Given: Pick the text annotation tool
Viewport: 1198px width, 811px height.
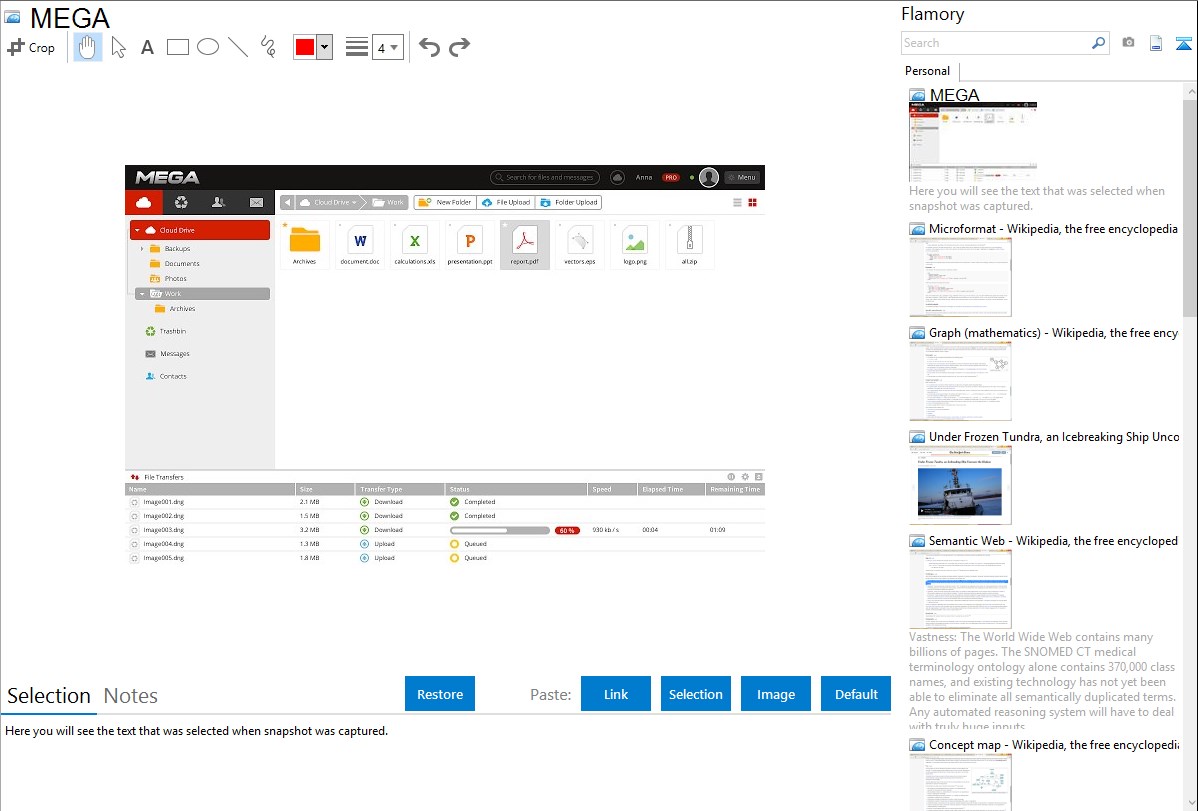Looking at the screenshot, I should [147, 47].
